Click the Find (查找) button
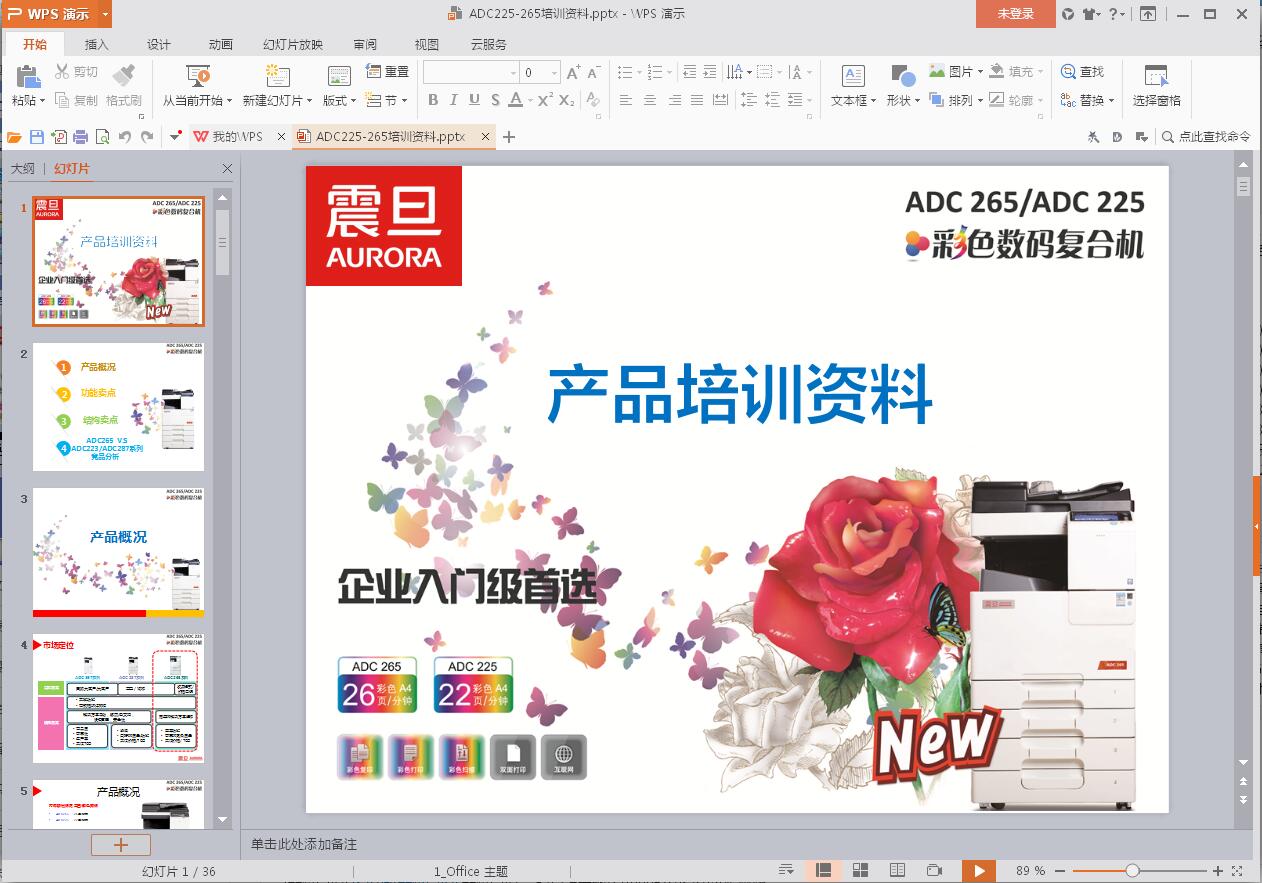 point(1083,71)
